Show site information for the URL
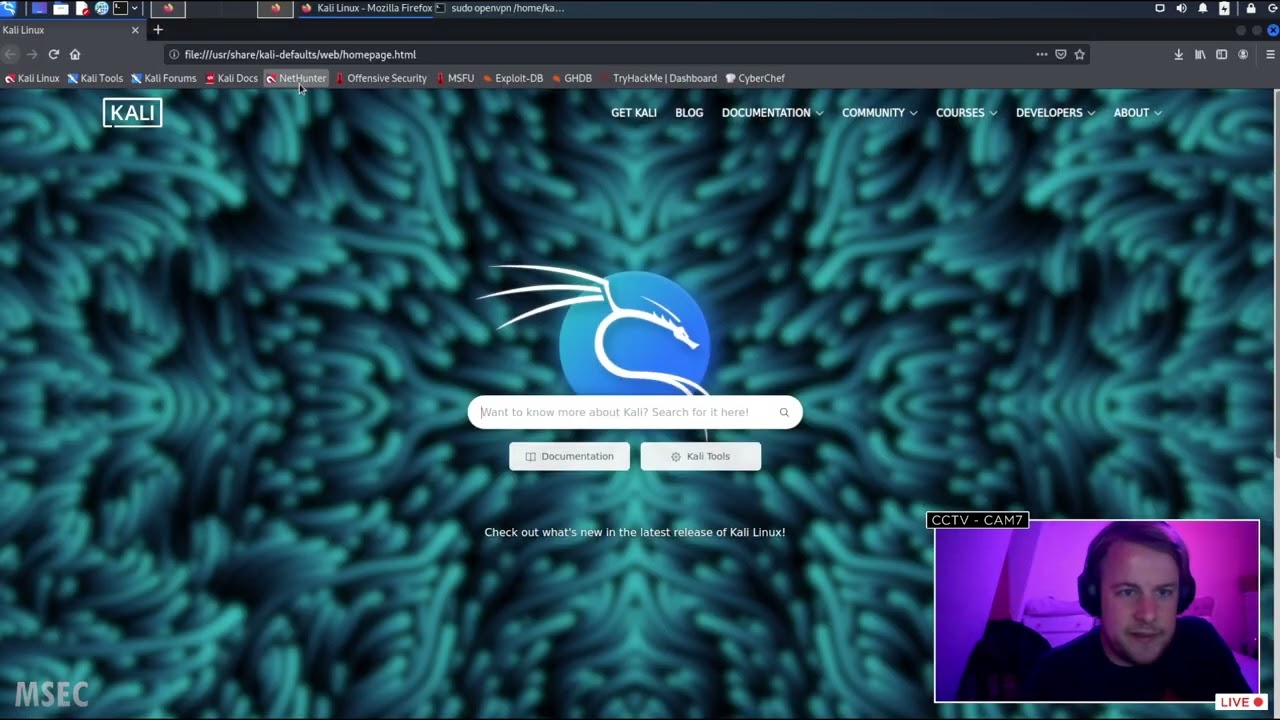The height and width of the screenshot is (720, 1280). (174, 54)
